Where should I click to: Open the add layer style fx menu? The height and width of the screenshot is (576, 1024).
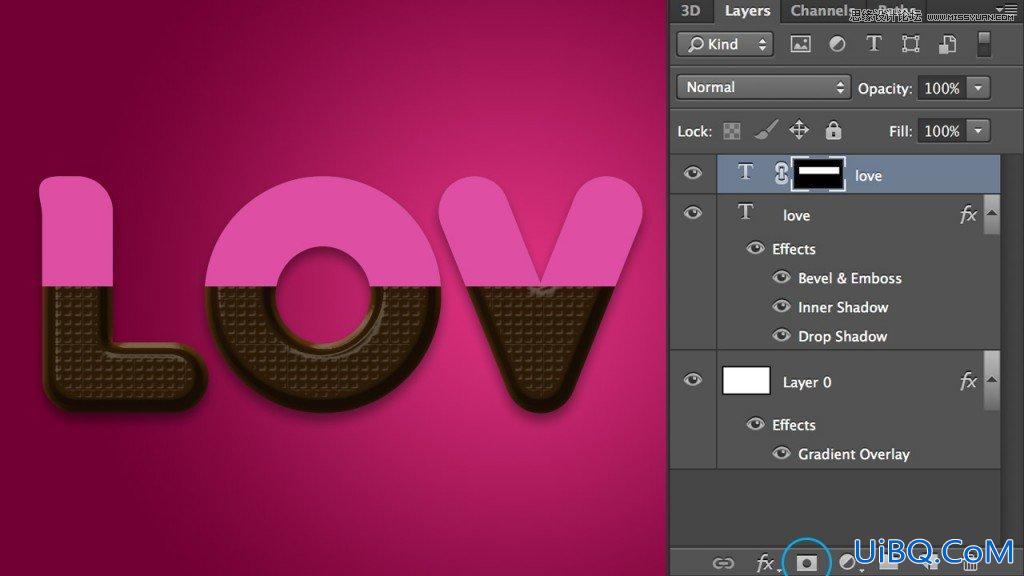coord(765,563)
